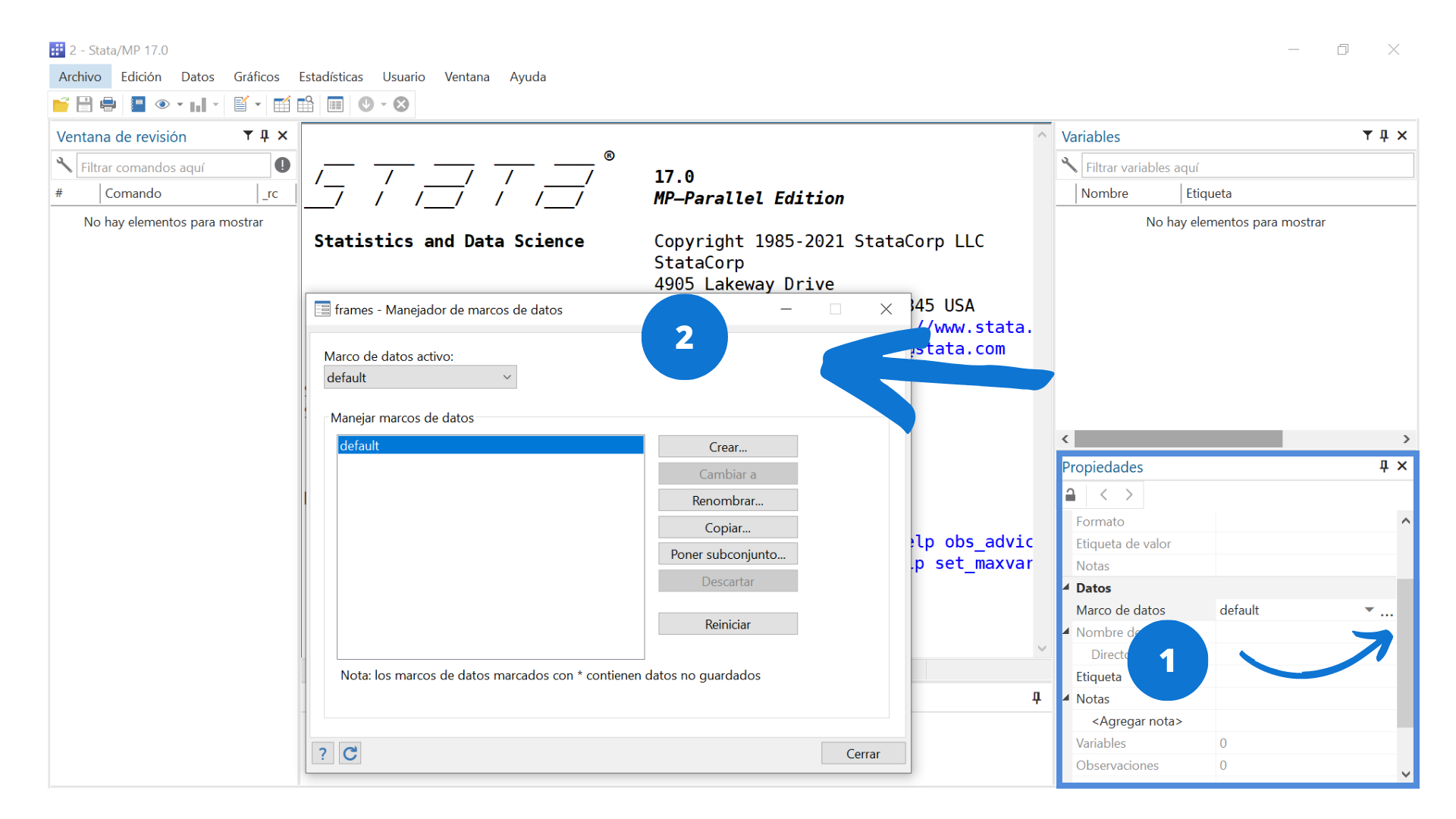
Task: Click the Variables panel horizontal scrollbar thumb
Action: point(1178,439)
